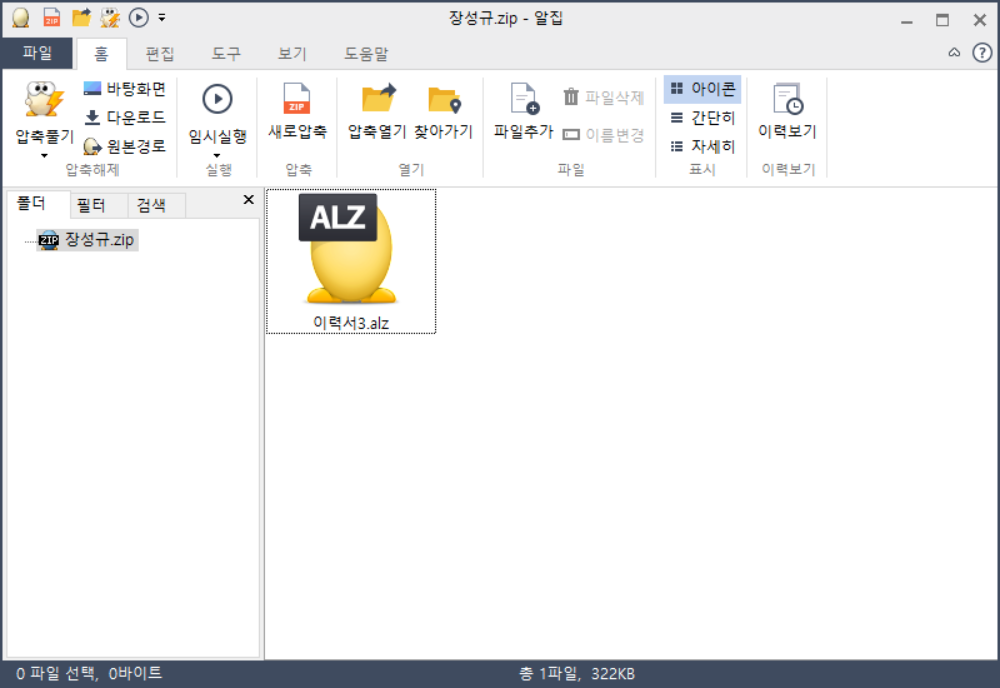Switch to the 홈 ribbon tab
1000x688 pixels.
101,54
